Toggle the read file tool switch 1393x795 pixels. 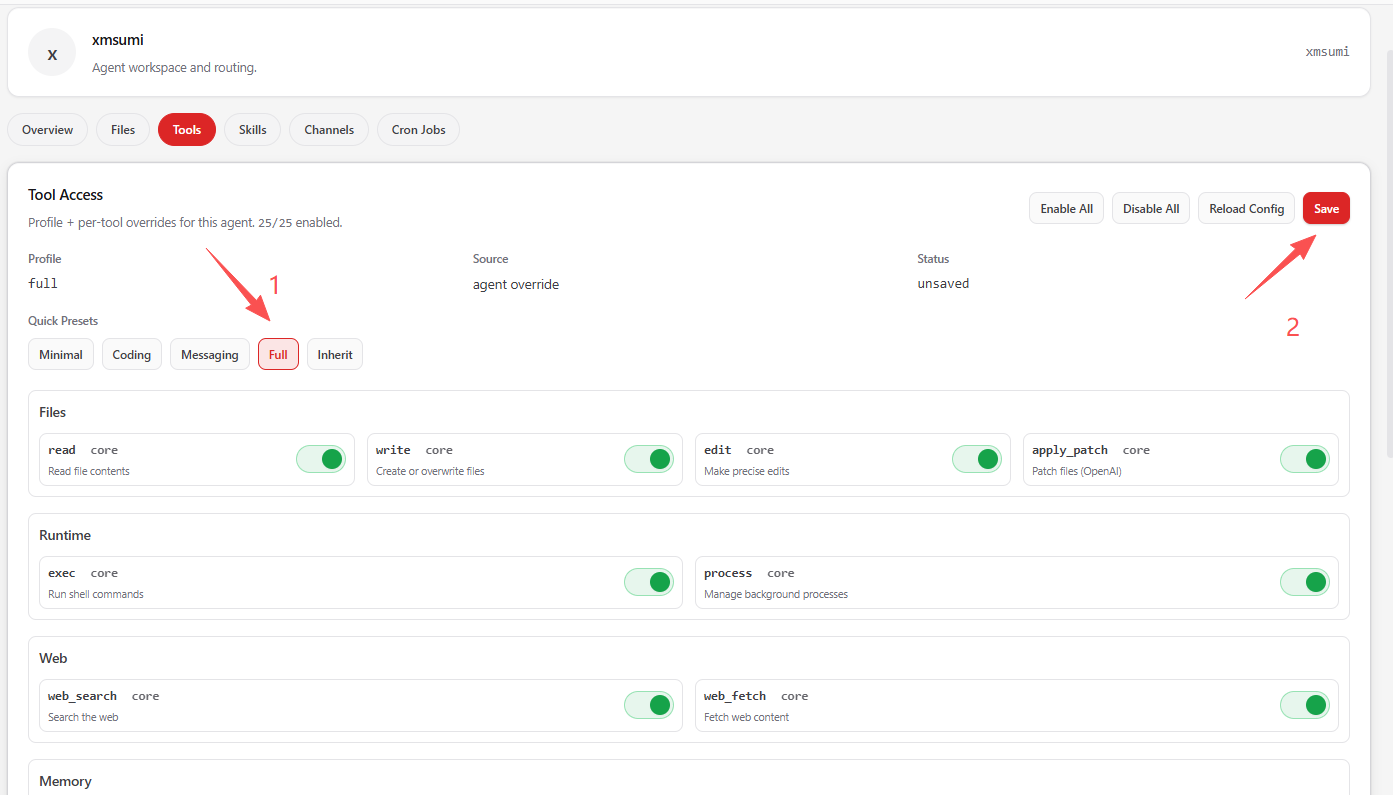point(321,459)
